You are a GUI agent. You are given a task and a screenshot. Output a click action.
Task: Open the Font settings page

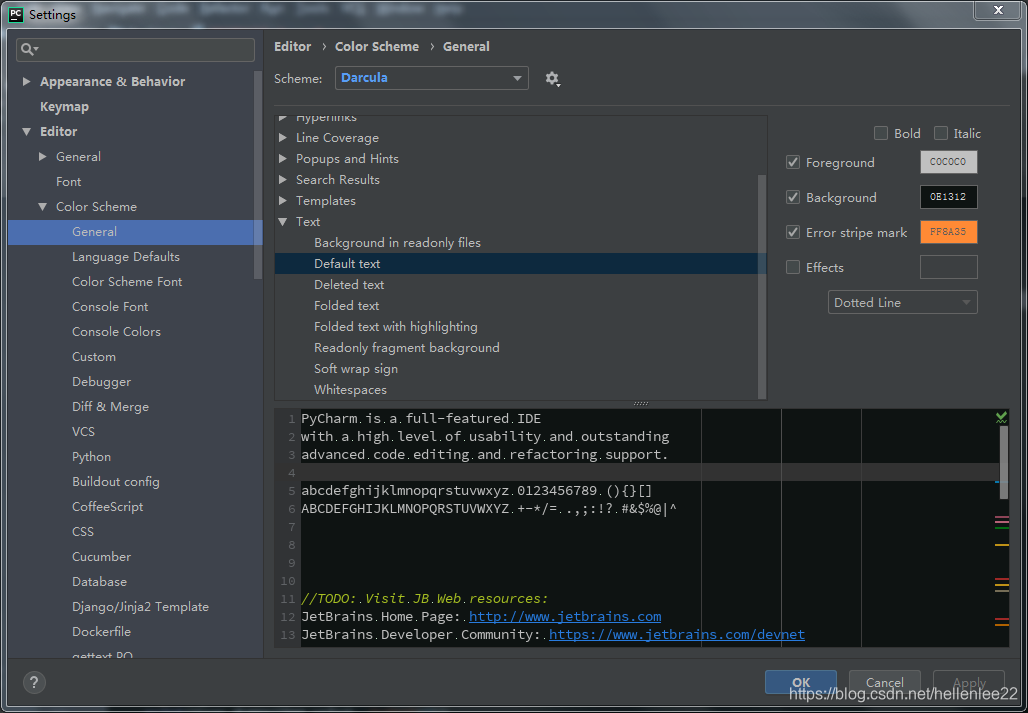pyautogui.click(x=69, y=182)
